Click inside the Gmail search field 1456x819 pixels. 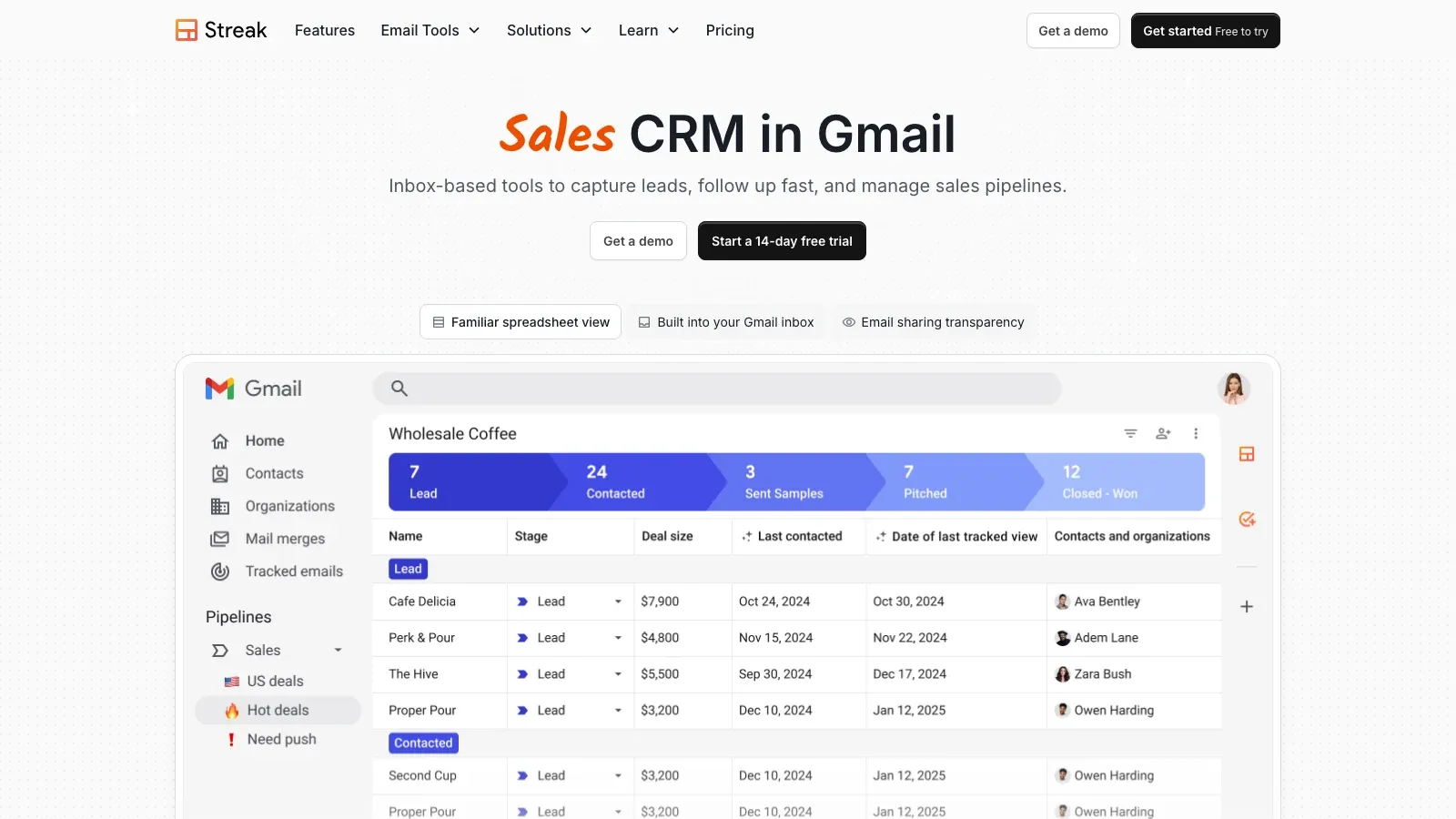pyautogui.click(x=717, y=389)
